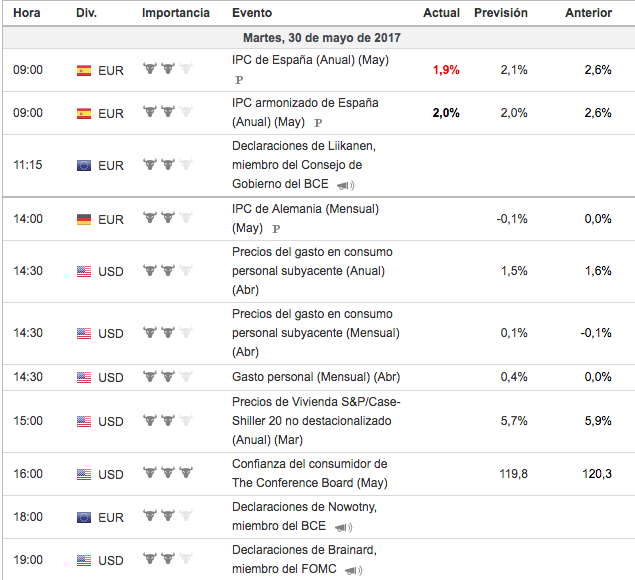Click the megaphone icon beside Brainard's FOMC speech
This screenshot has height=580, width=635.
point(354,569)
